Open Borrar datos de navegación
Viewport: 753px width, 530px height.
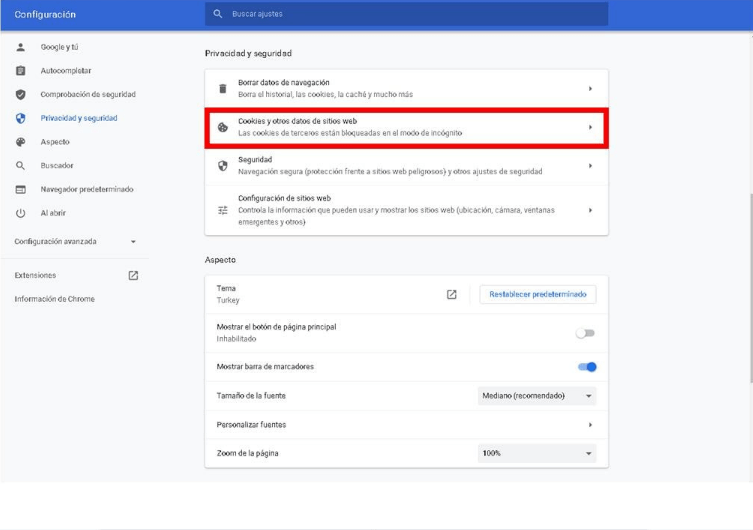(x=406, y=89)
